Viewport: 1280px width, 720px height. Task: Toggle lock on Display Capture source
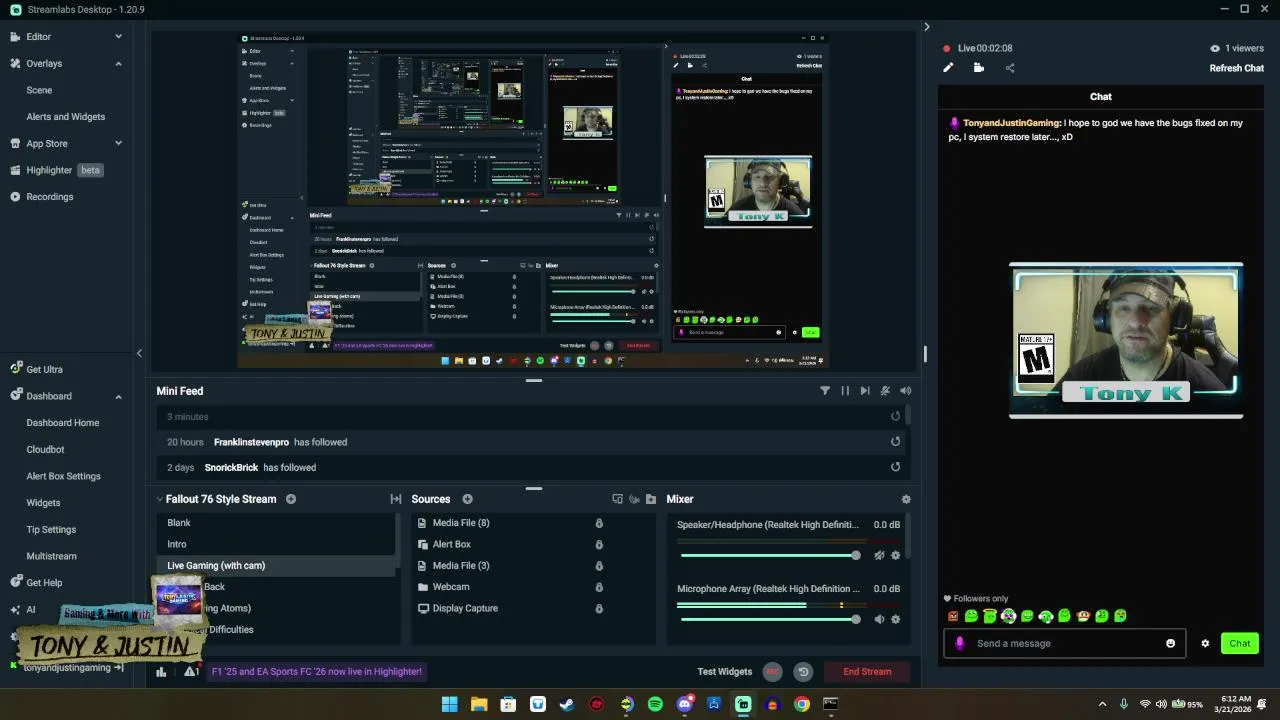coord(599,608)
